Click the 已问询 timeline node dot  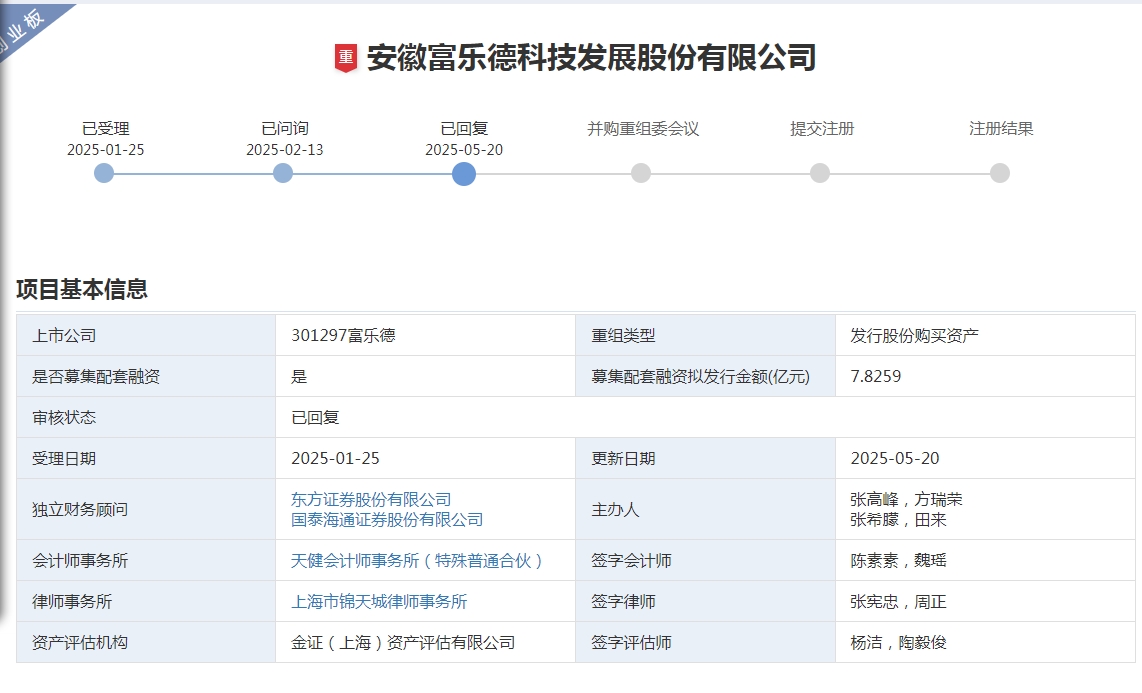(283, 173)
